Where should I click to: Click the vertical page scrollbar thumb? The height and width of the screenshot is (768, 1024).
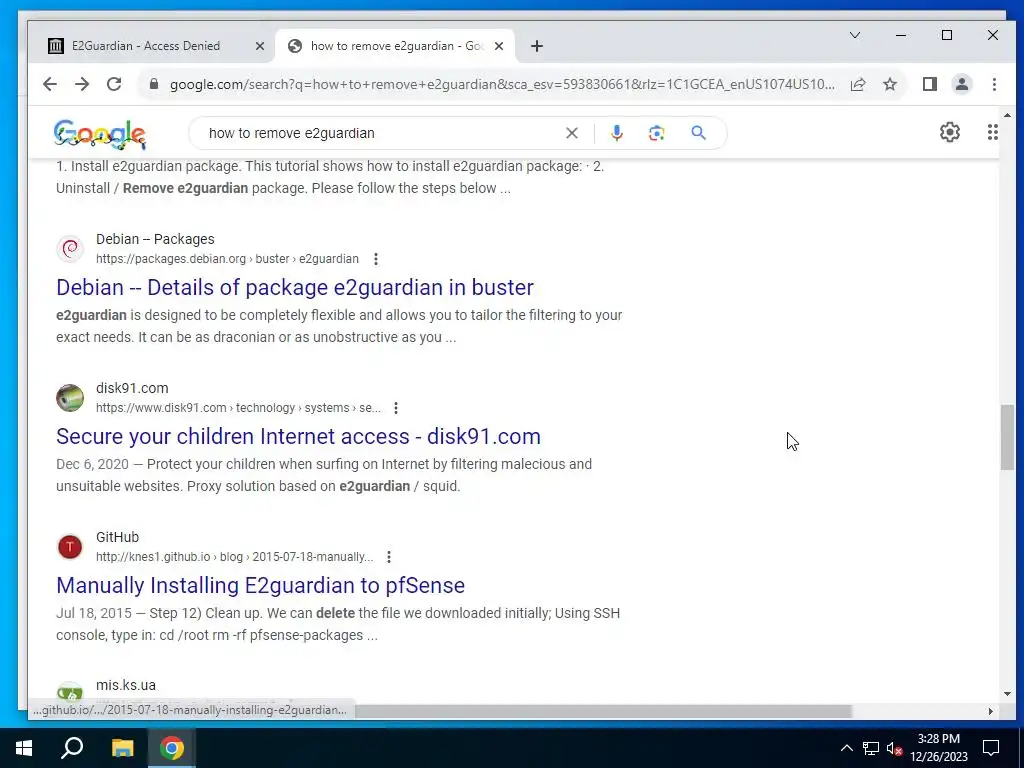click(x=1007, y=437)
